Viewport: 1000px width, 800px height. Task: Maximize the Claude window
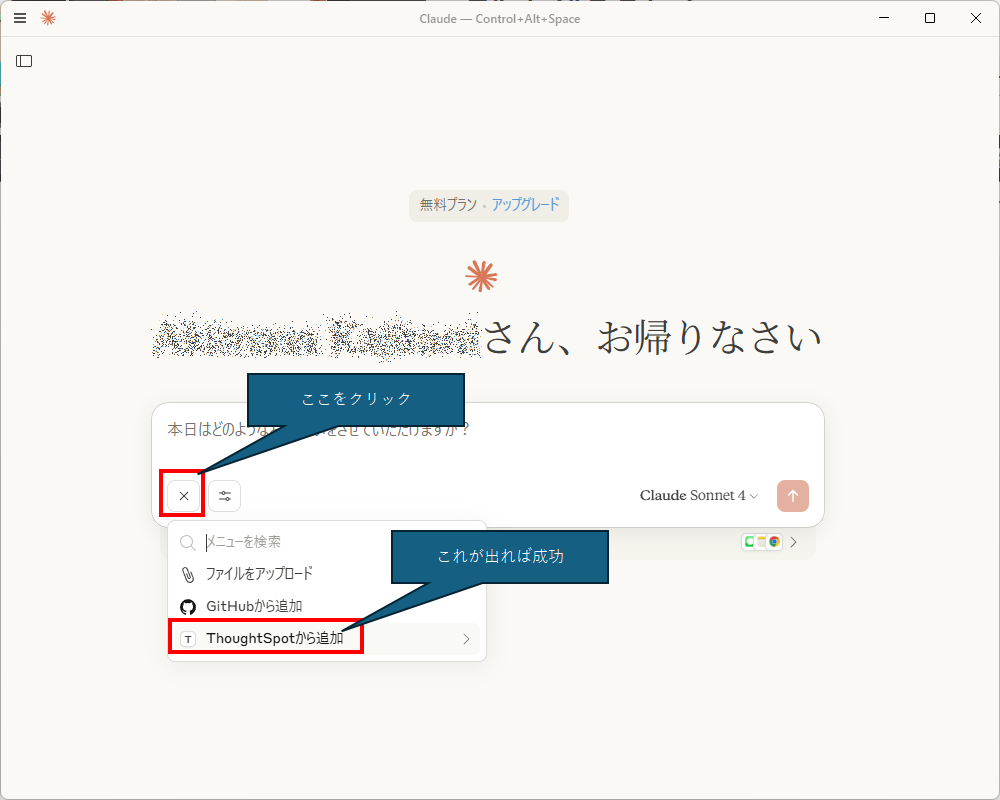pyautogui.click(x=930, y=18)
